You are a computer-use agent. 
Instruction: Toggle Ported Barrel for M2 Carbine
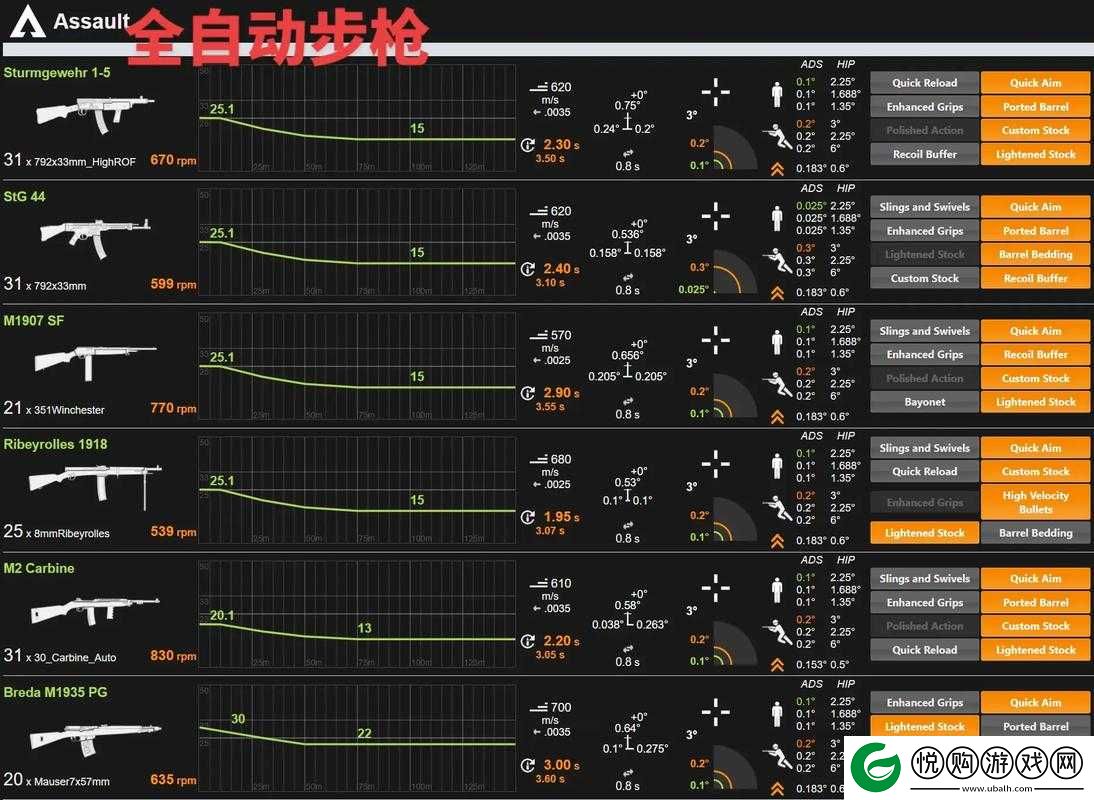click(1035, 603)
